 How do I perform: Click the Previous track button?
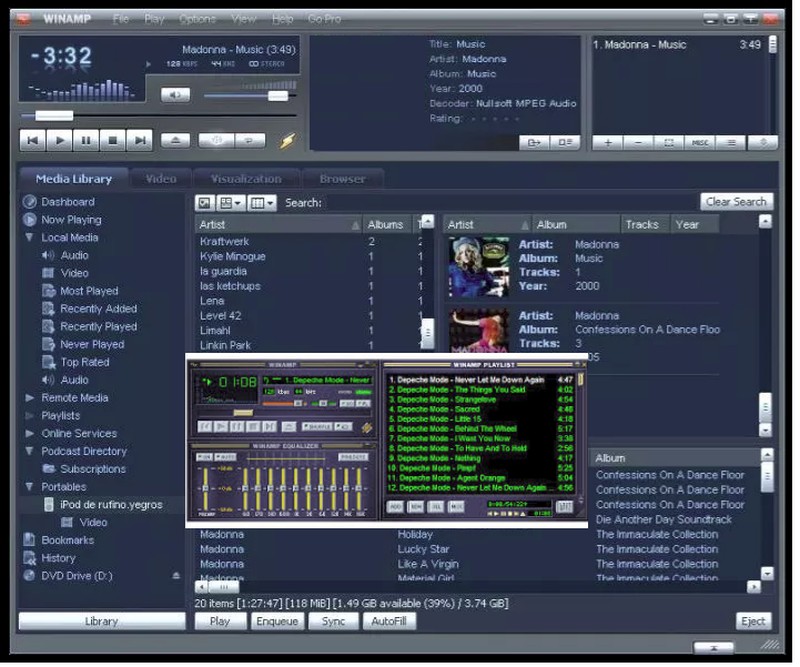pos(32,141)
